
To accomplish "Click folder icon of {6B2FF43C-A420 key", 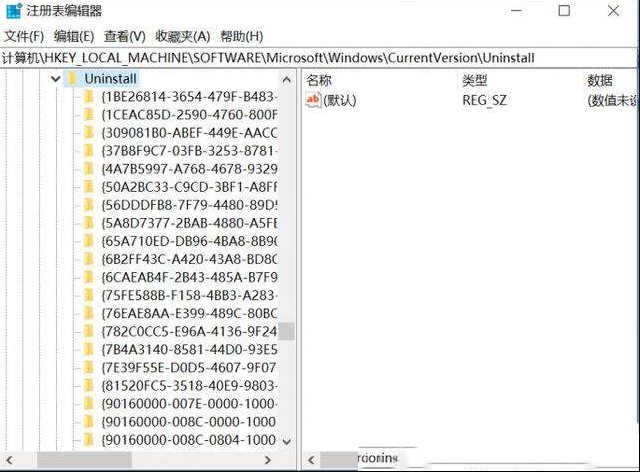I will click(x=88, y=259).
